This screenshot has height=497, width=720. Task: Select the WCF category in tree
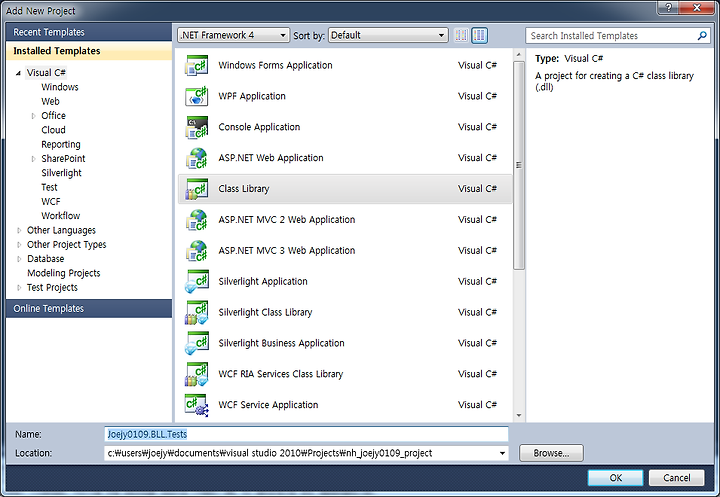(51, 202)
